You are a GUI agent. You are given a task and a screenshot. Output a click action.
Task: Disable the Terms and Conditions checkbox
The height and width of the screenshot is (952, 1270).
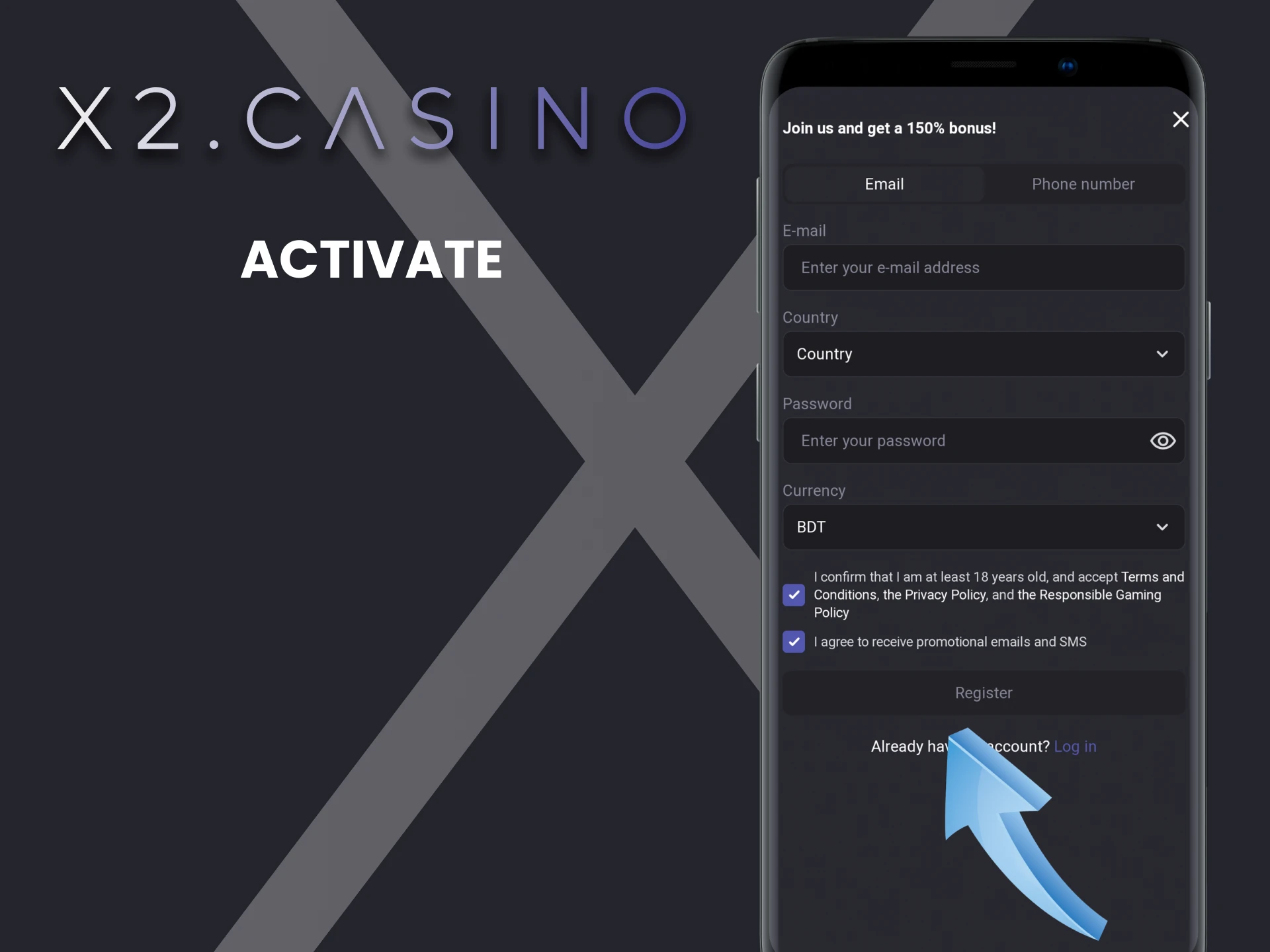coord(793,594)
